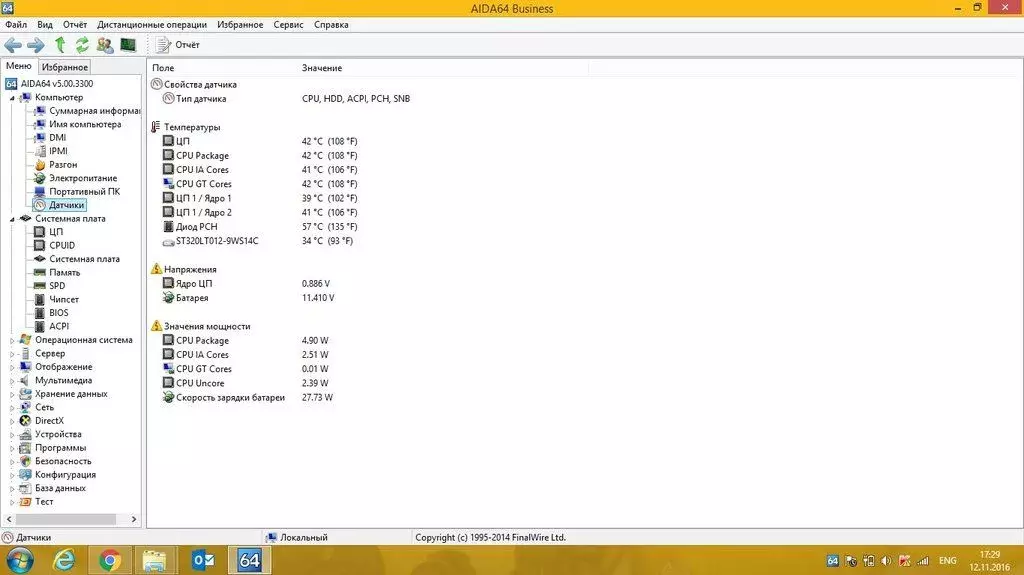The height and width of the screenshot is (575, 1024).
Task: Expand the DirectX tree node
Action: tap(12, 421)
